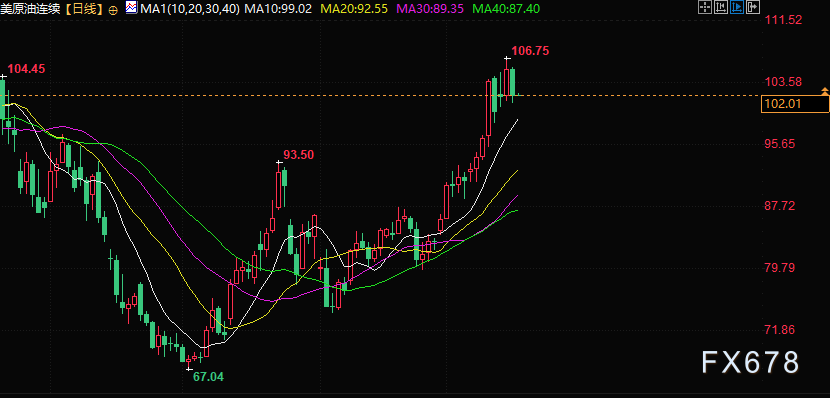The image size is (830, 398).
Task: Click the 103.58 axis value
Action: 784,82
